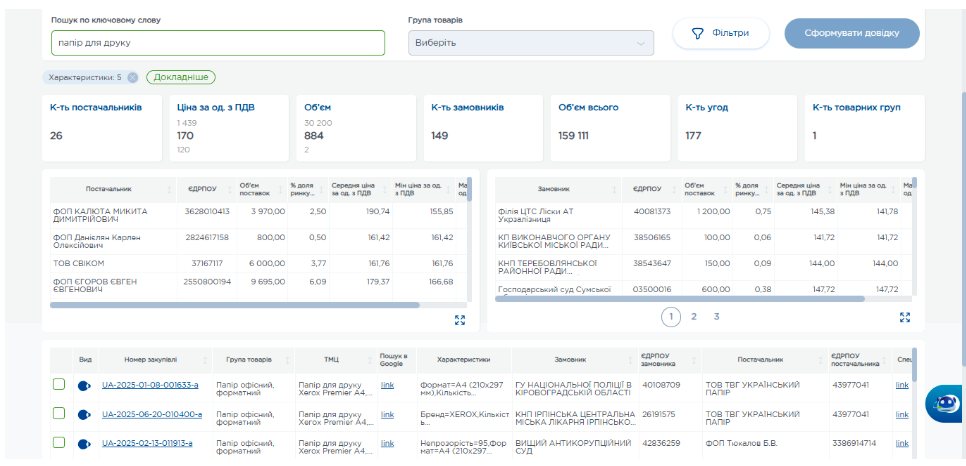Screen dimensions: 966x466
Task: Go to page 2 of customers table
Action: point(693,317)
